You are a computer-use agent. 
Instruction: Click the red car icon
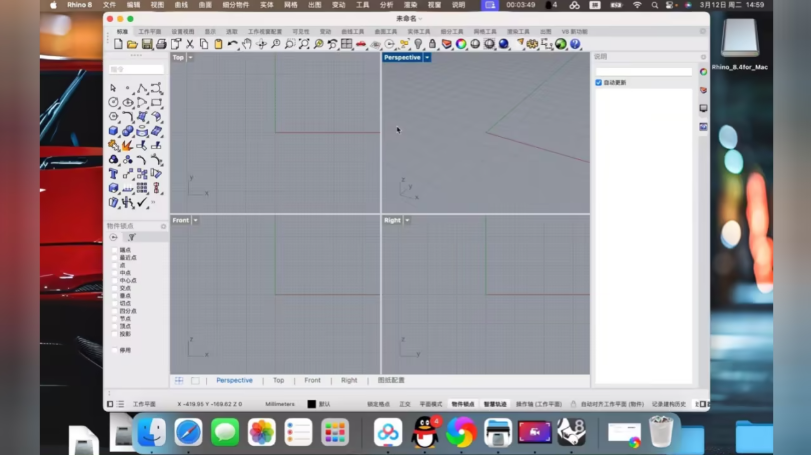pyautogui.click(x=361, y=44)
